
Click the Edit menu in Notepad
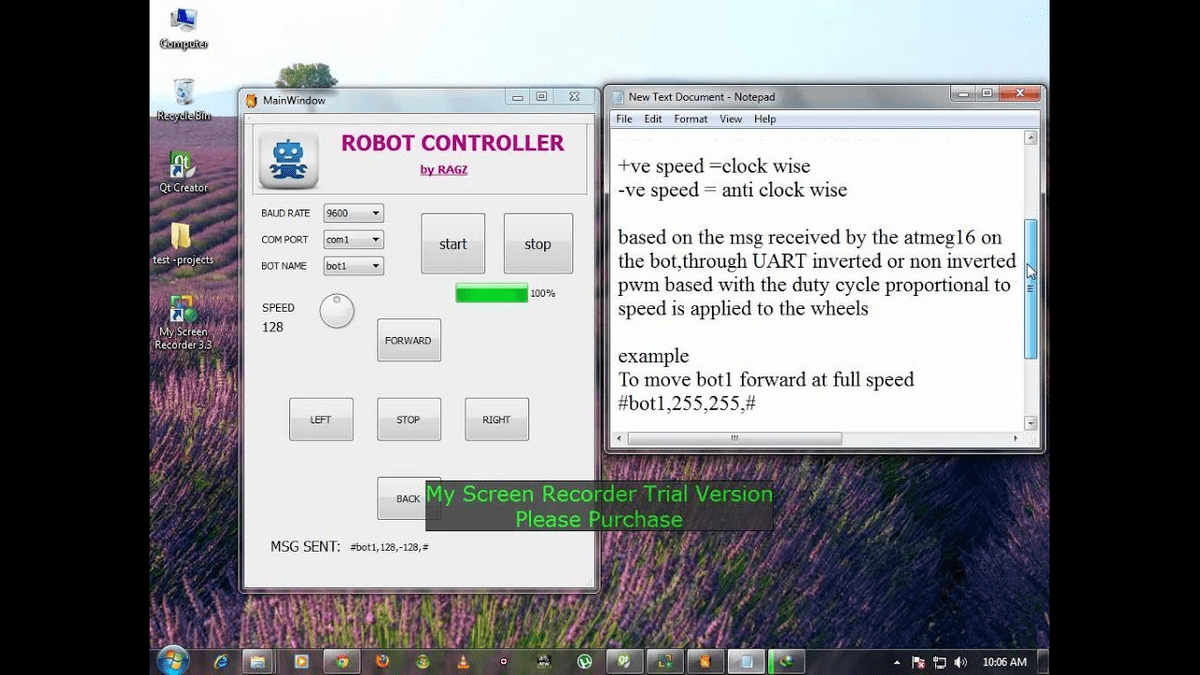[x=652, y=118]
